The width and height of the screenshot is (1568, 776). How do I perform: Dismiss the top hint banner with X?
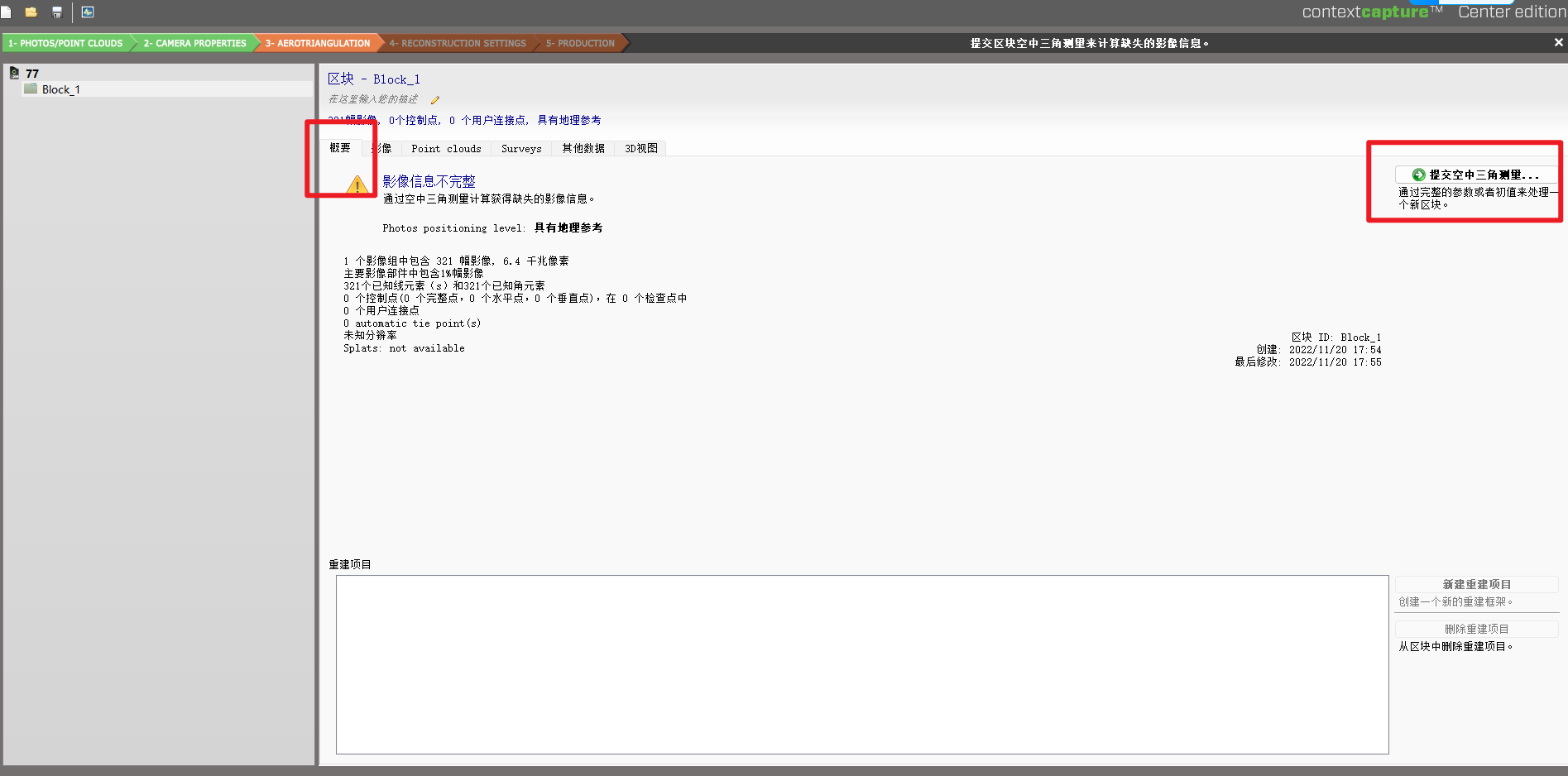[1558, 42]
